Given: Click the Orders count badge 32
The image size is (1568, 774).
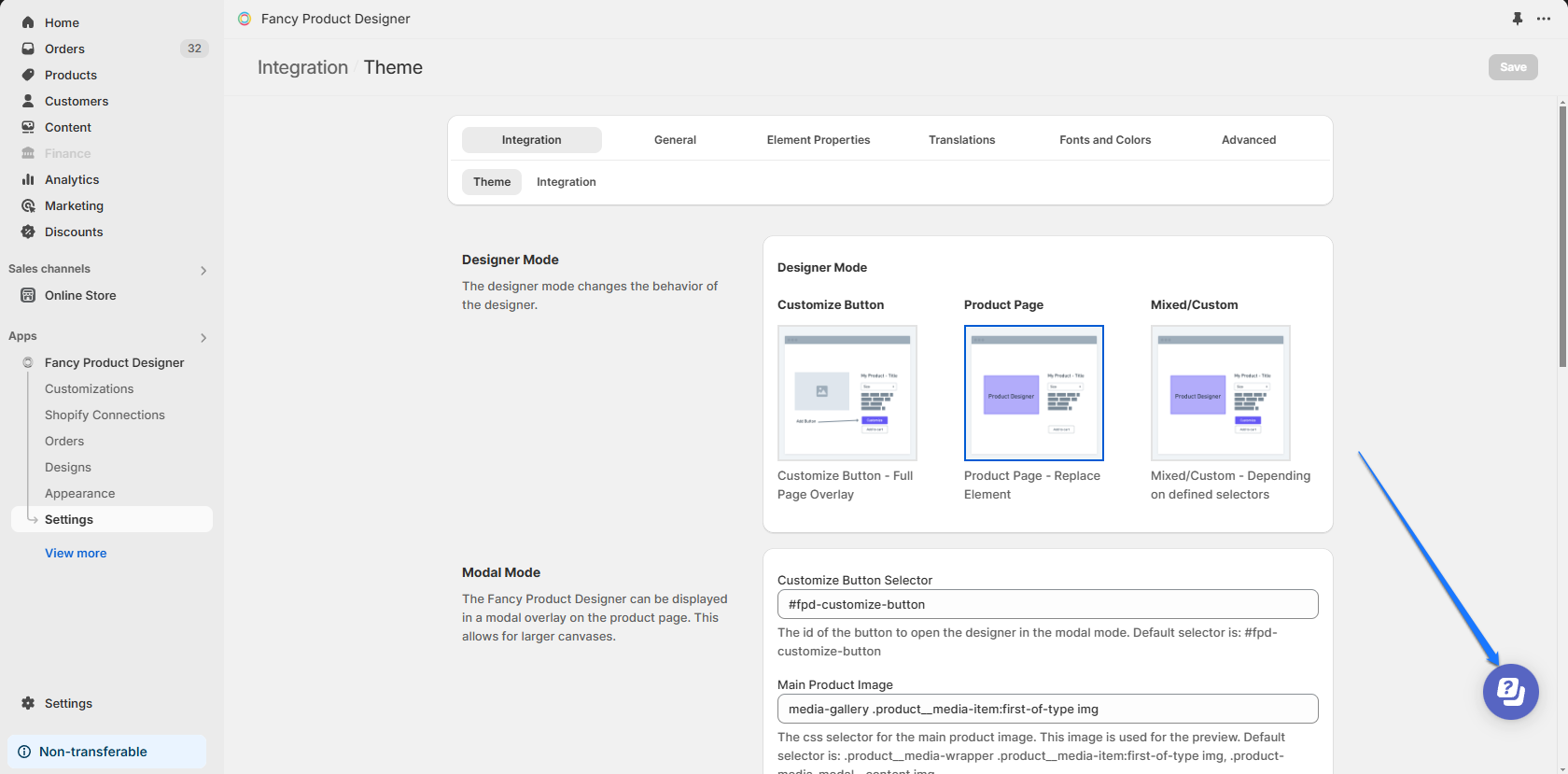Looking at the screenshot, I should coord(194,49).
